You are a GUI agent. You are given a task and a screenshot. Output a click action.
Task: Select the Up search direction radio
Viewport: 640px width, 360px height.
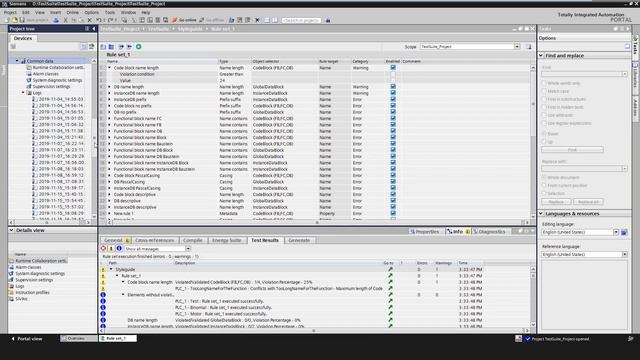544,142
